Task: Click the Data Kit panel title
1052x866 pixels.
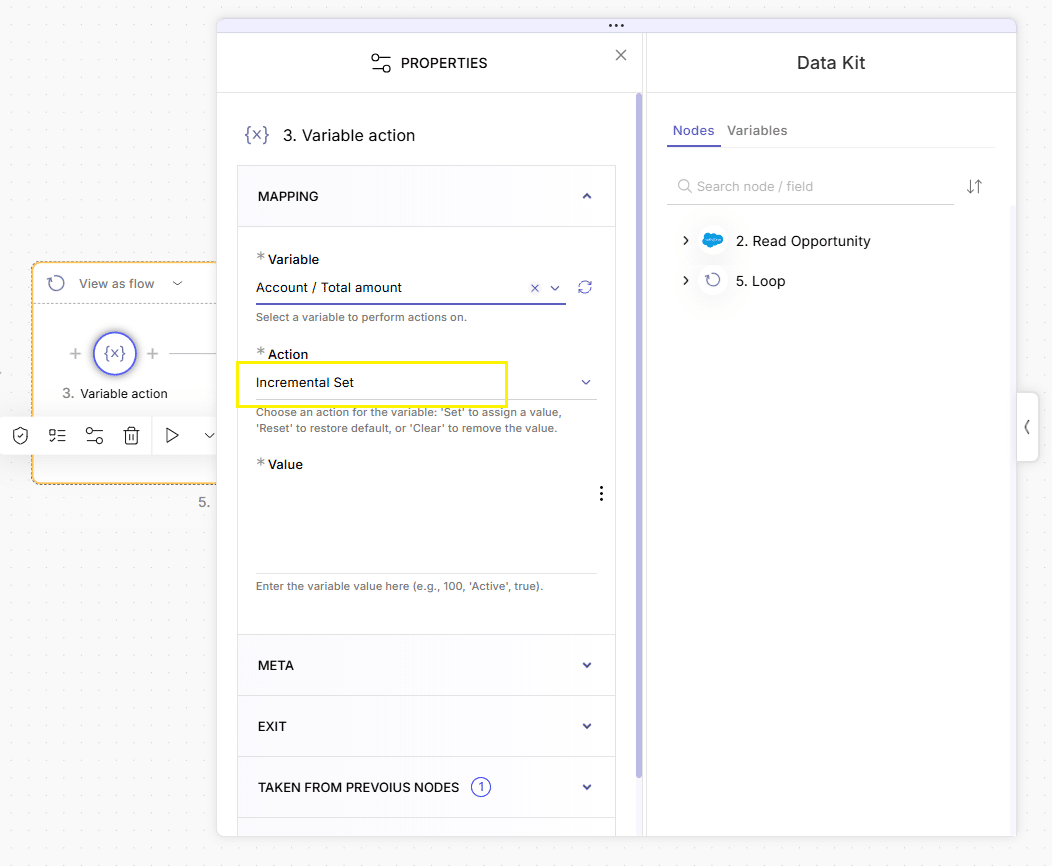Action: tap(831, 63)
